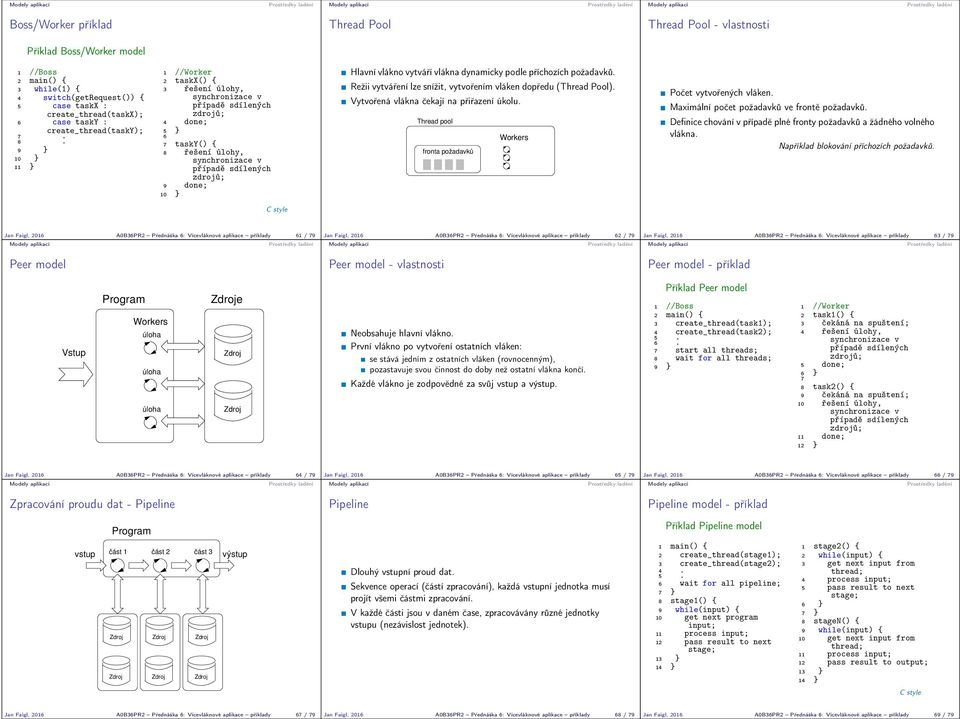Select the green heading Příklad Boss/Worker model
The height and width of the screenshot is (719, 960).
pyautogui.click(x=86, y=51)
